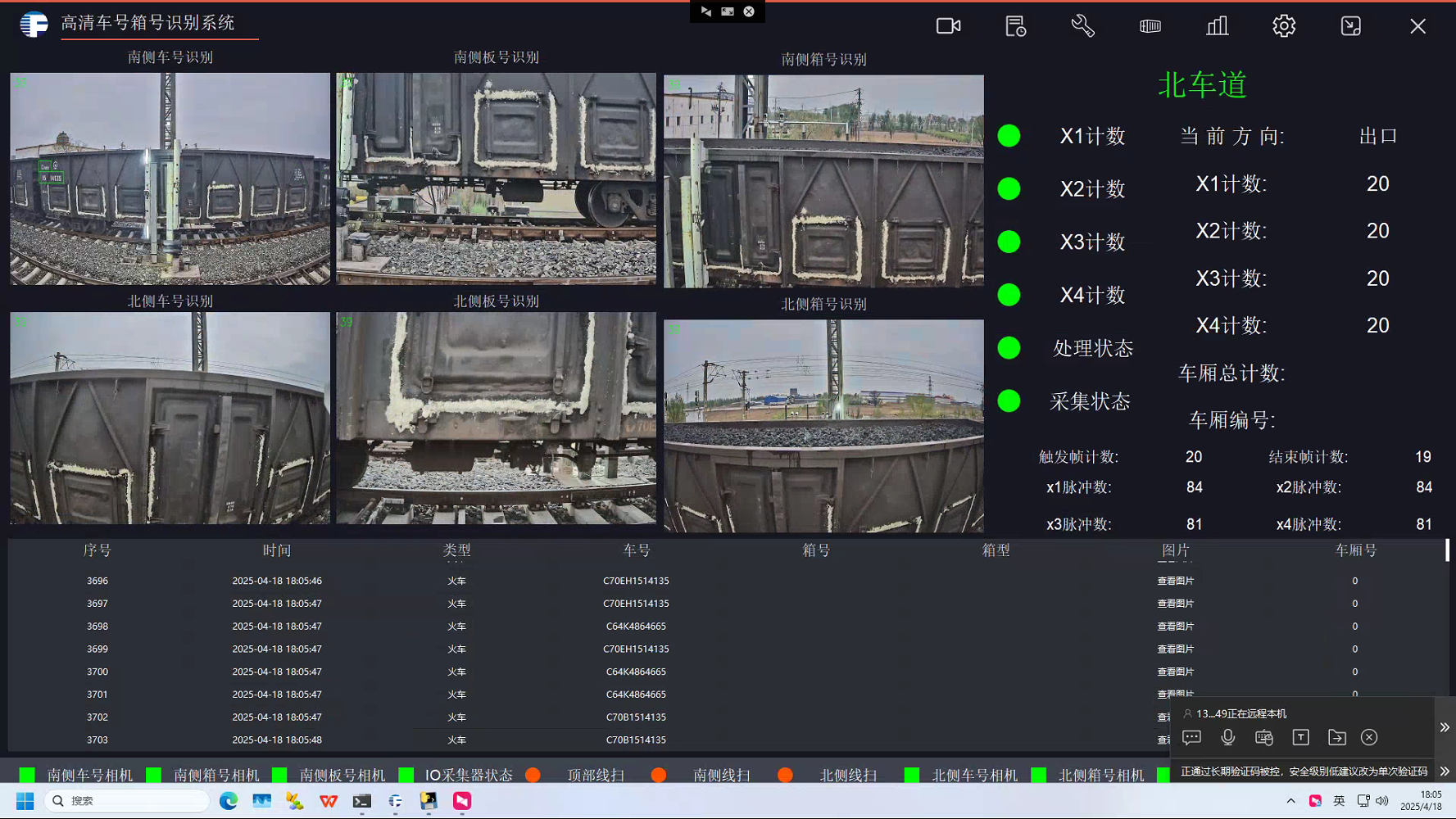Click the 箱号 column header
The width and height of the screenshot is (1456, 819).
tap(816, 550)
